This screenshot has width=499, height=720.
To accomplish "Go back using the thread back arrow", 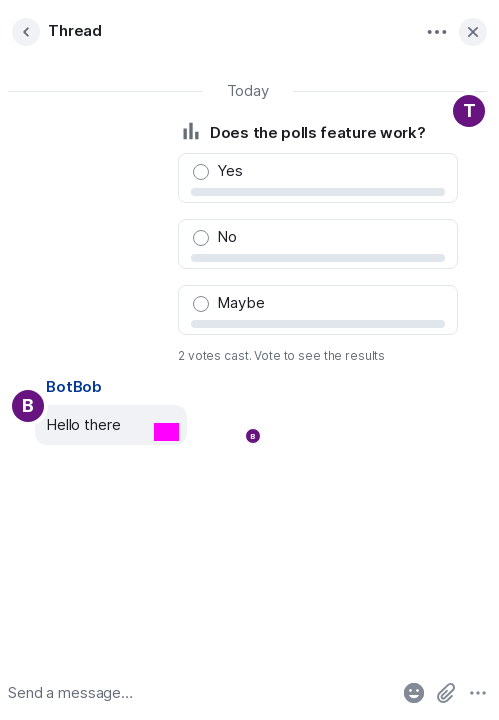I will (26, 32).
